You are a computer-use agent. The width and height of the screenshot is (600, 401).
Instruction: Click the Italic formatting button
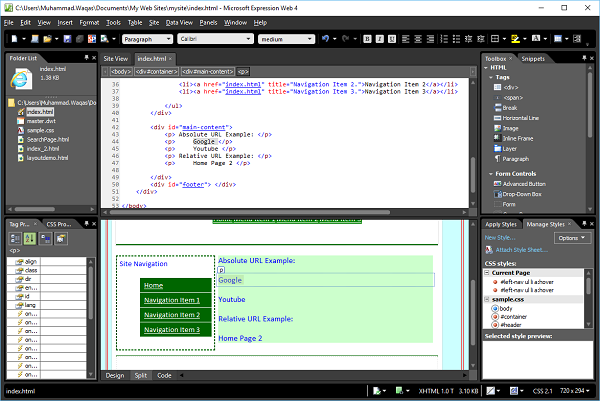point(380,39)
